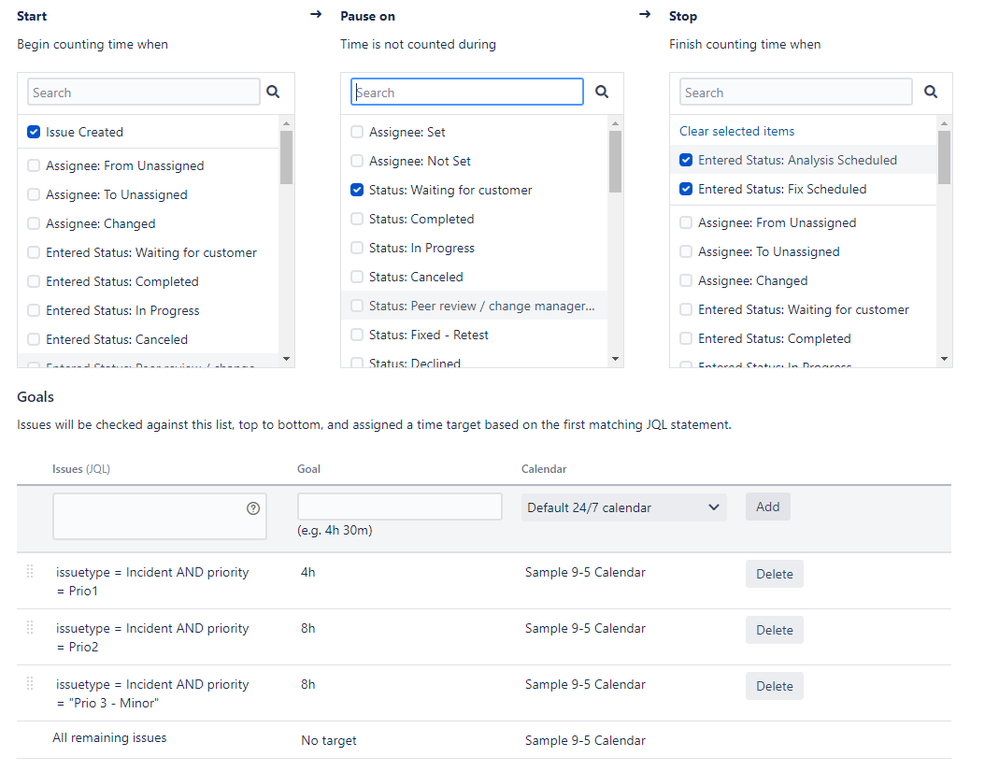Click the Pause on list scroll up arrow
The image size is (999, 771).
pyautogui.click(x=615, y=123)
